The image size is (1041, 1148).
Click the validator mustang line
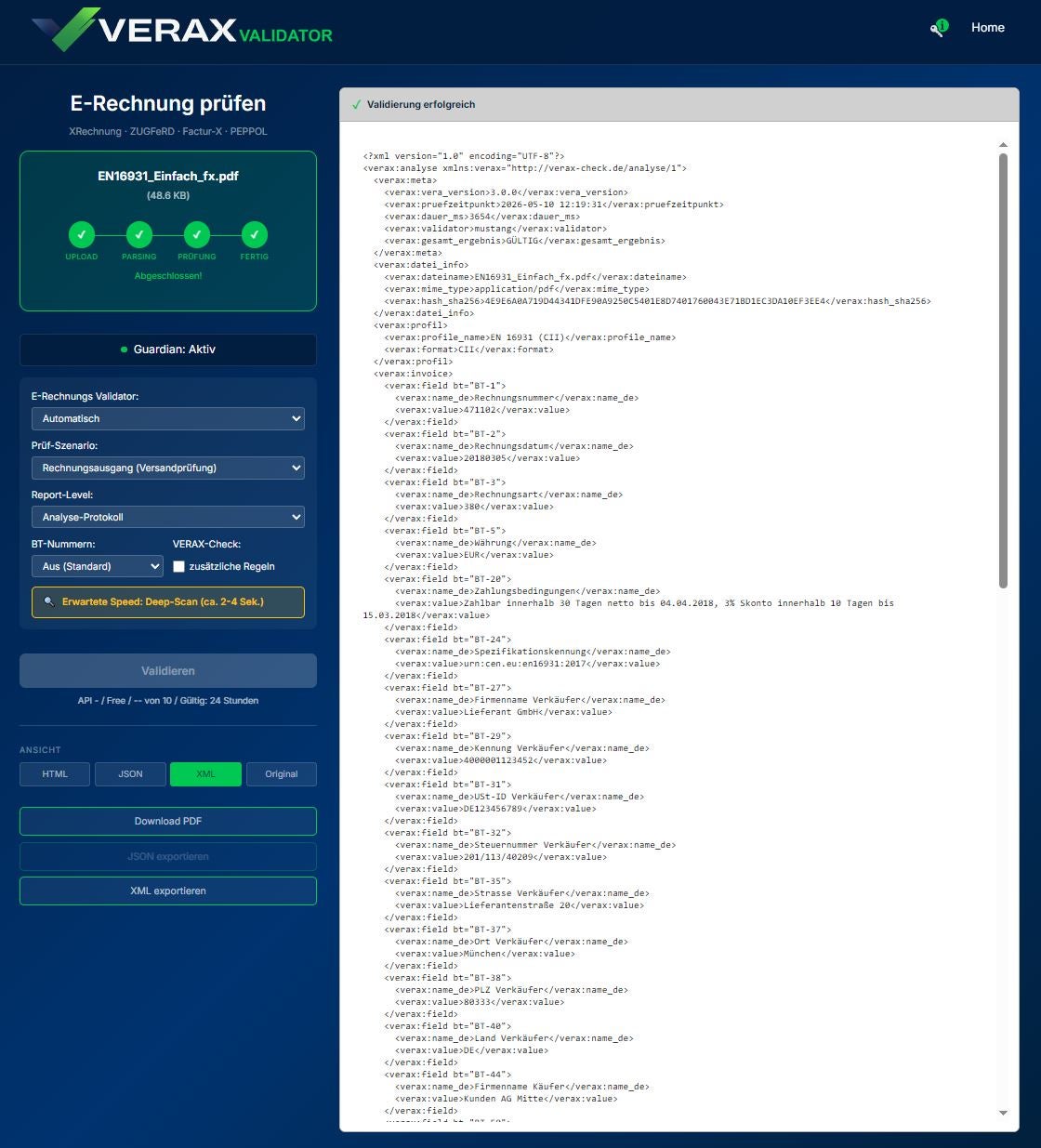495,229
